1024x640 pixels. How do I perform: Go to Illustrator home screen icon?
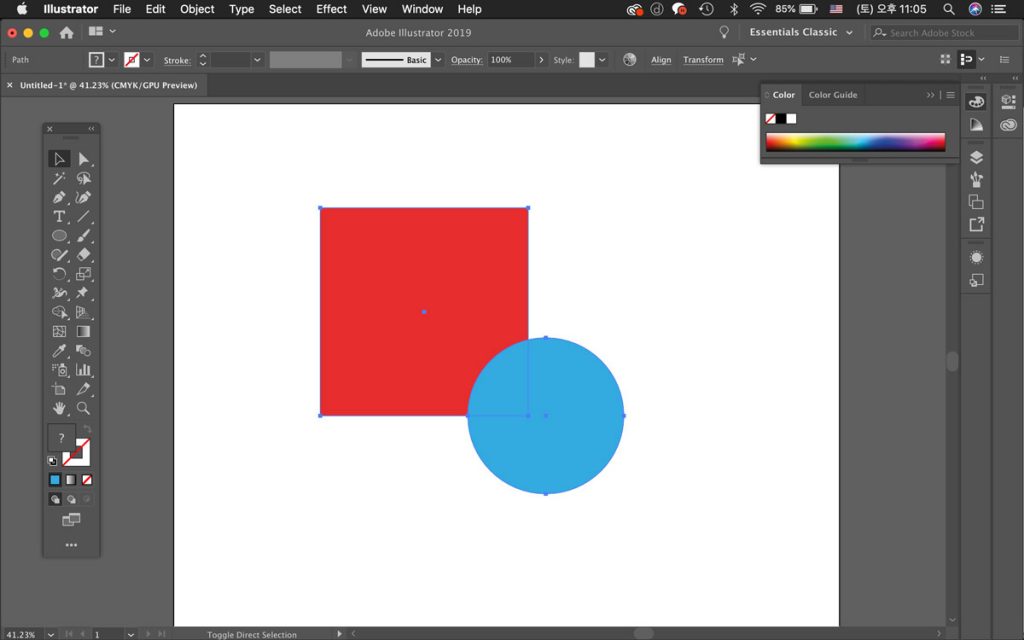[67, 33]
